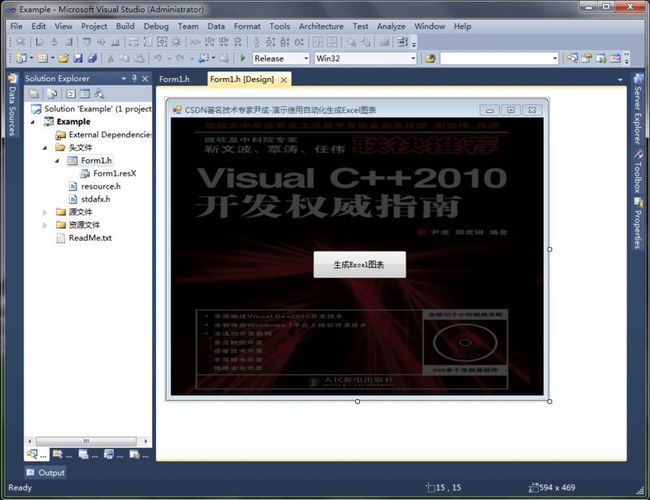This screenshot has height=500, width=650.
Task: Click the Undo arrow icon
Action: [x=158, y=58]
